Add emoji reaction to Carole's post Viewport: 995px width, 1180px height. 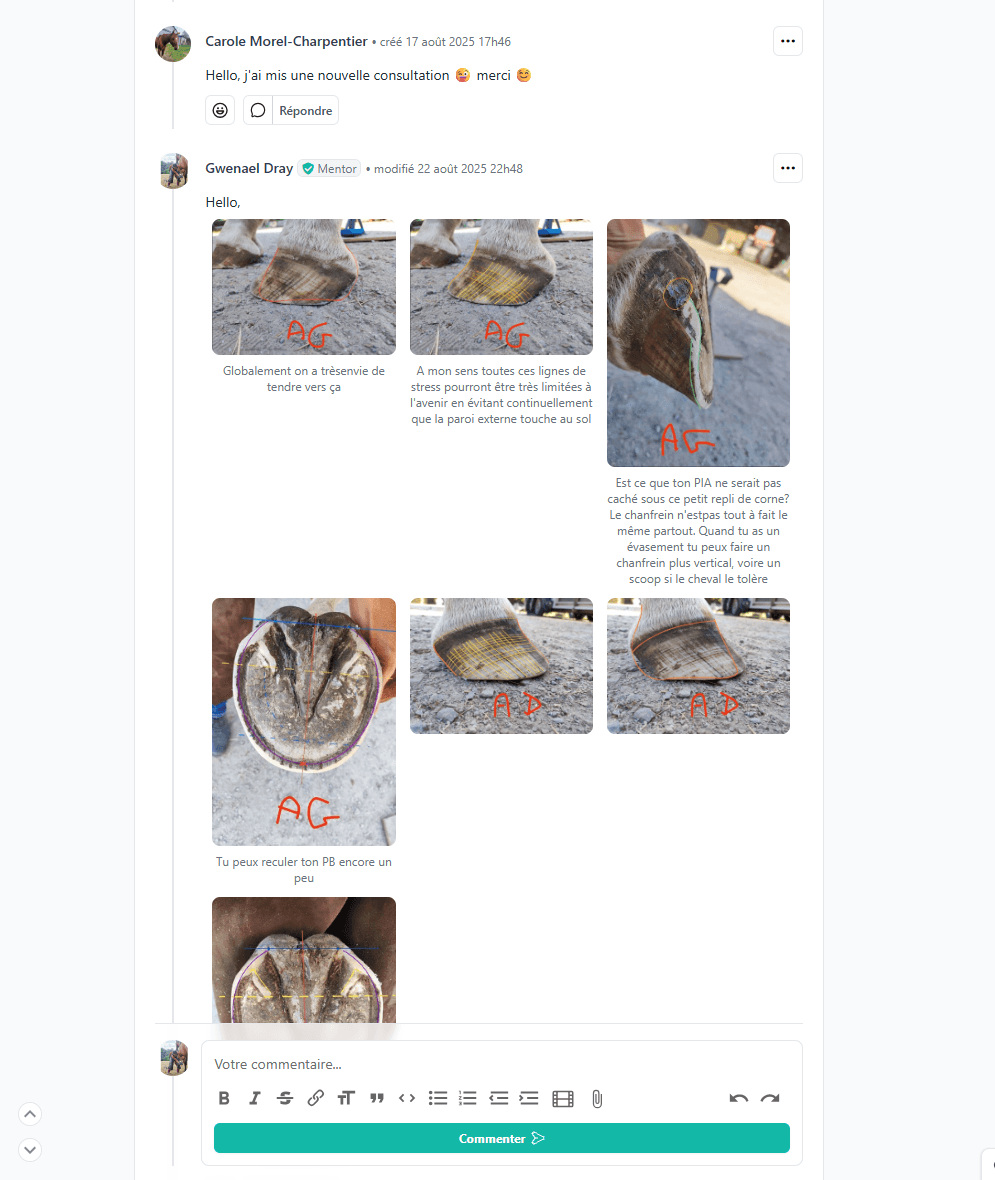(x=220, y=111)
